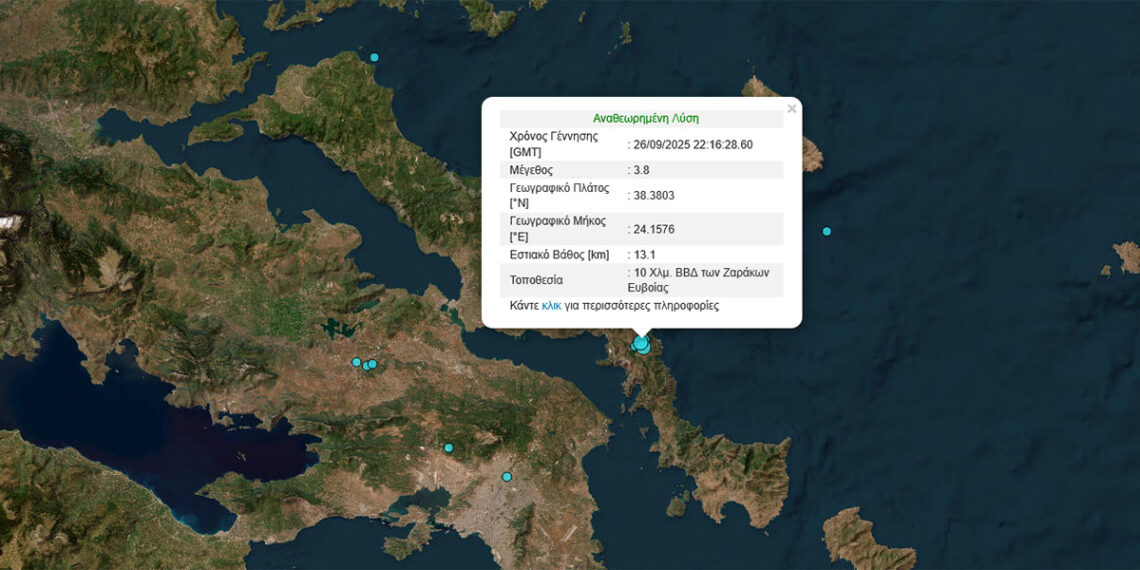Select the rightmost marker of the three-marker cluster

(x=372, y=364)
